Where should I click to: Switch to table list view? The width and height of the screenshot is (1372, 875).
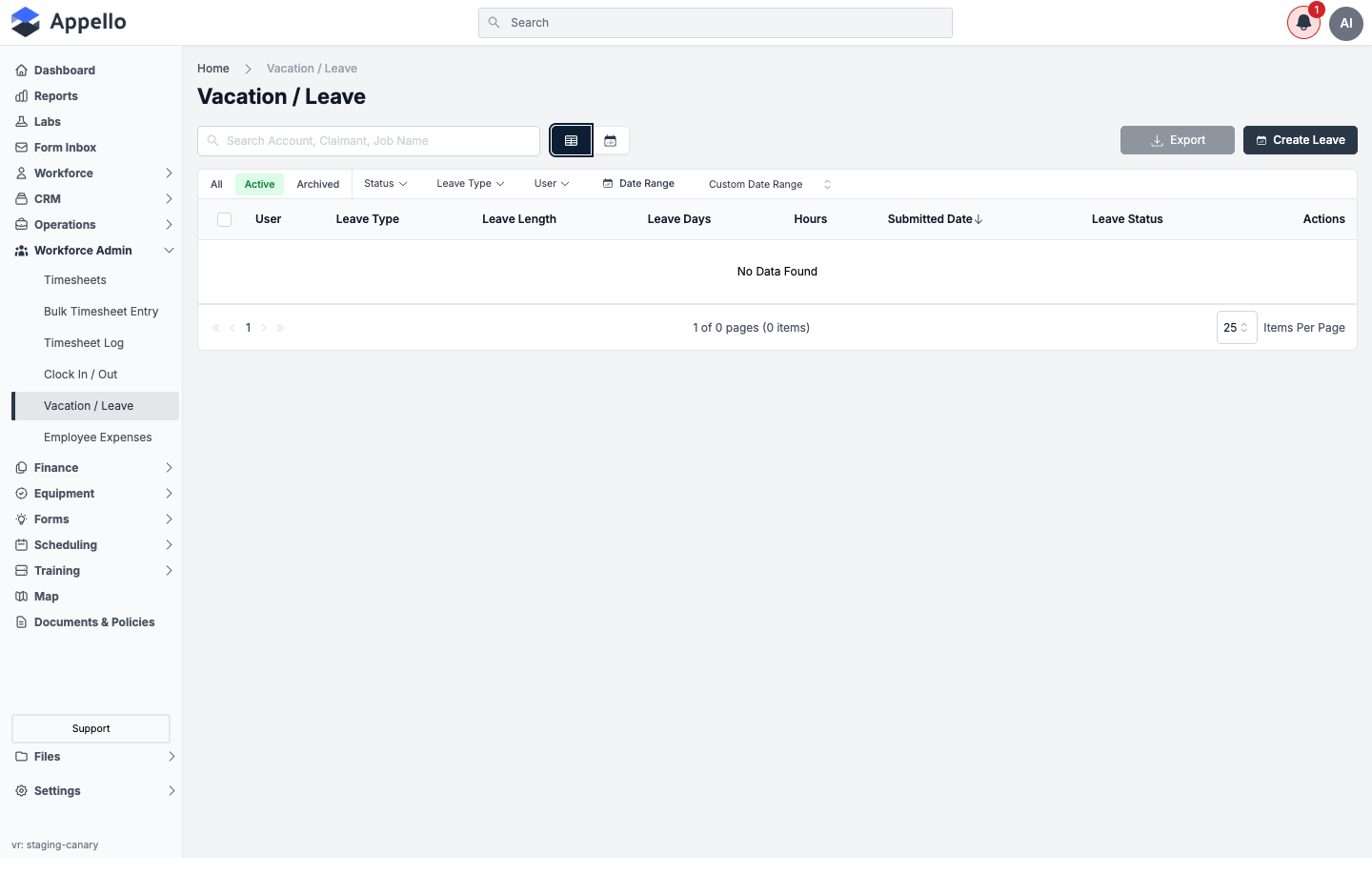tap(572, 140)
